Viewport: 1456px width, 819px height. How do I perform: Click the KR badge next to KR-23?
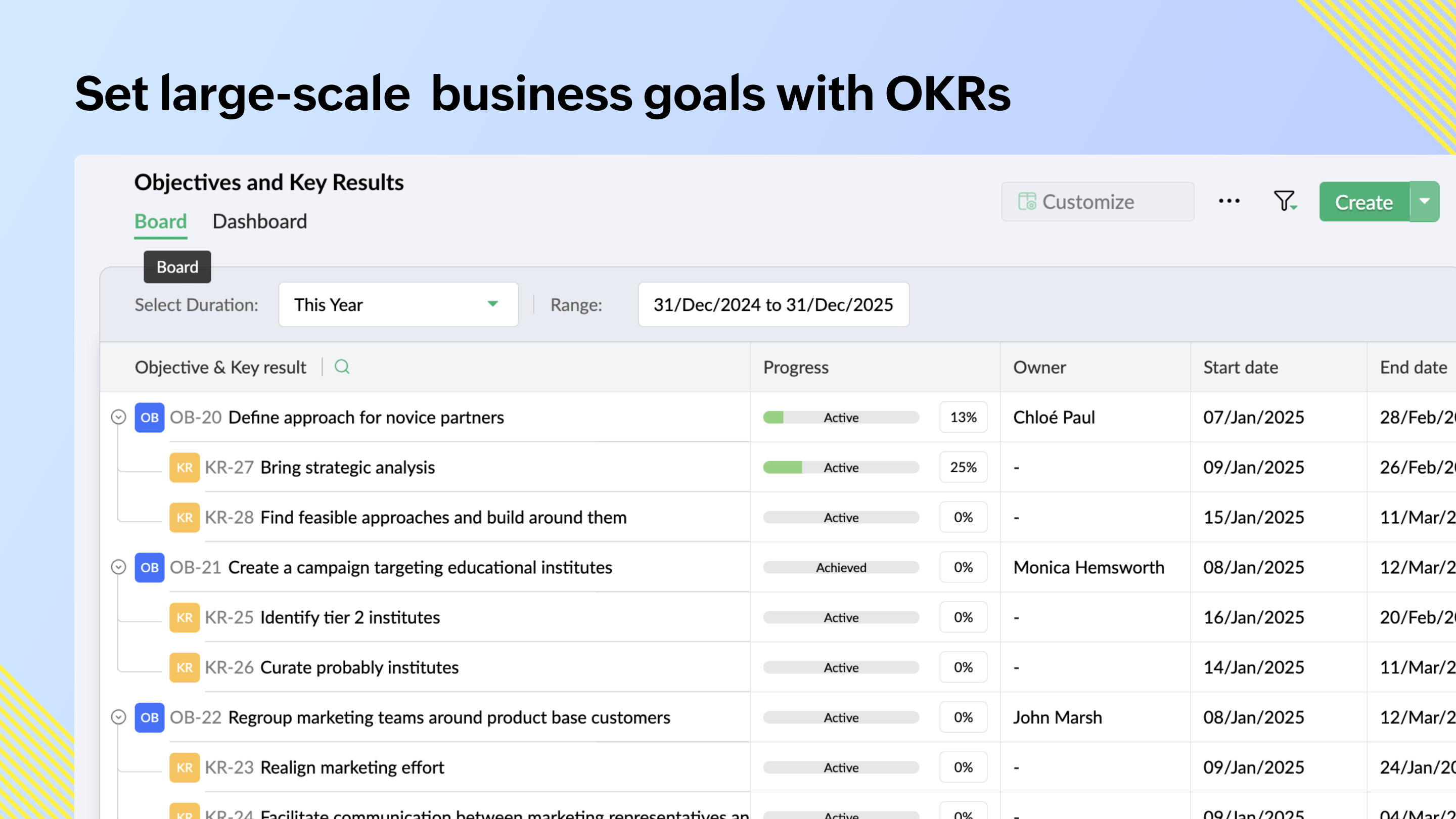click(184, 767)
